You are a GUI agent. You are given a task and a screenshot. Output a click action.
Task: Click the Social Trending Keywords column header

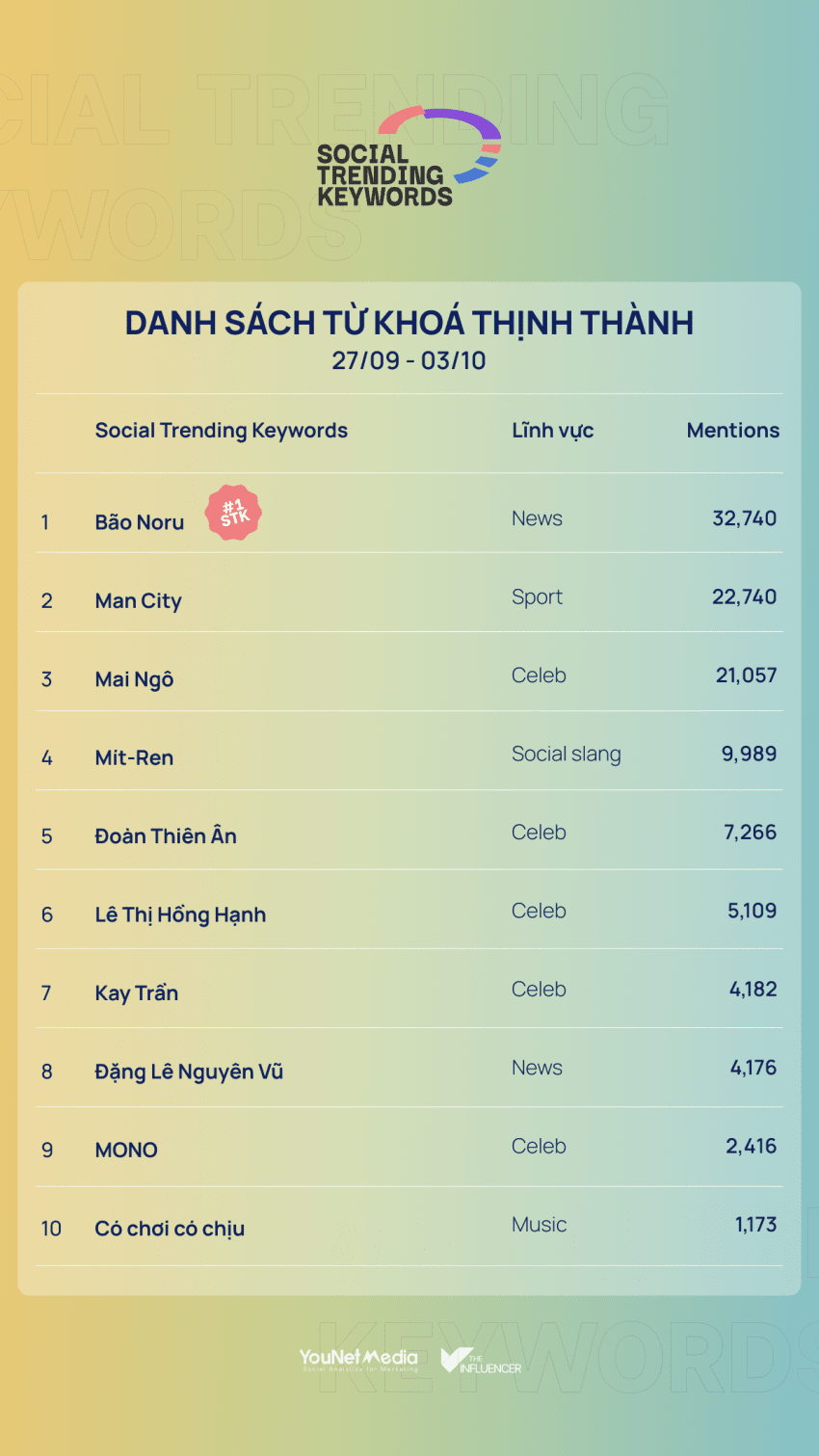click(221, 431)
